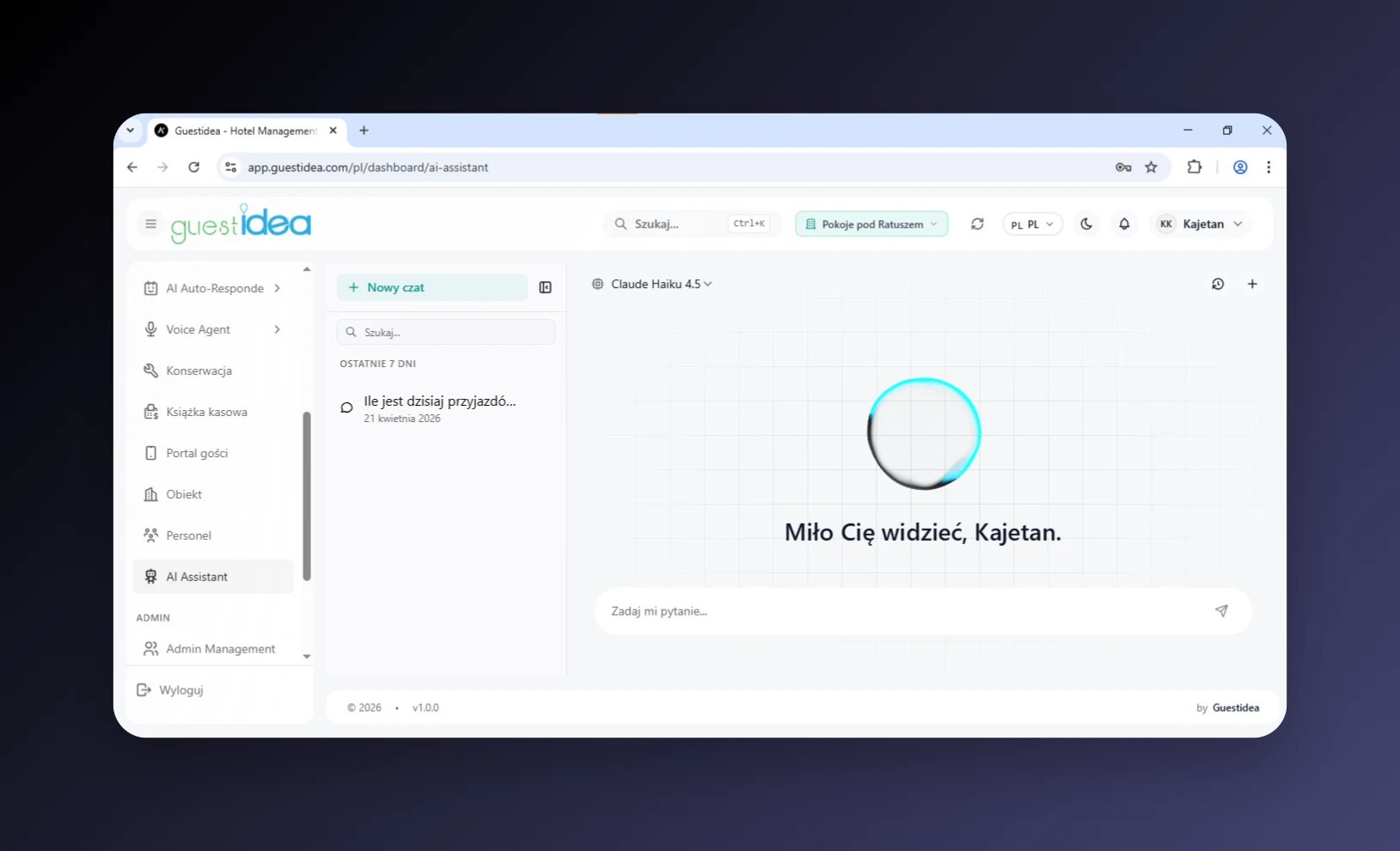Click the sidebar scrollbar thumb
The width and height of the screenshot is (1400, 851).
307,497
